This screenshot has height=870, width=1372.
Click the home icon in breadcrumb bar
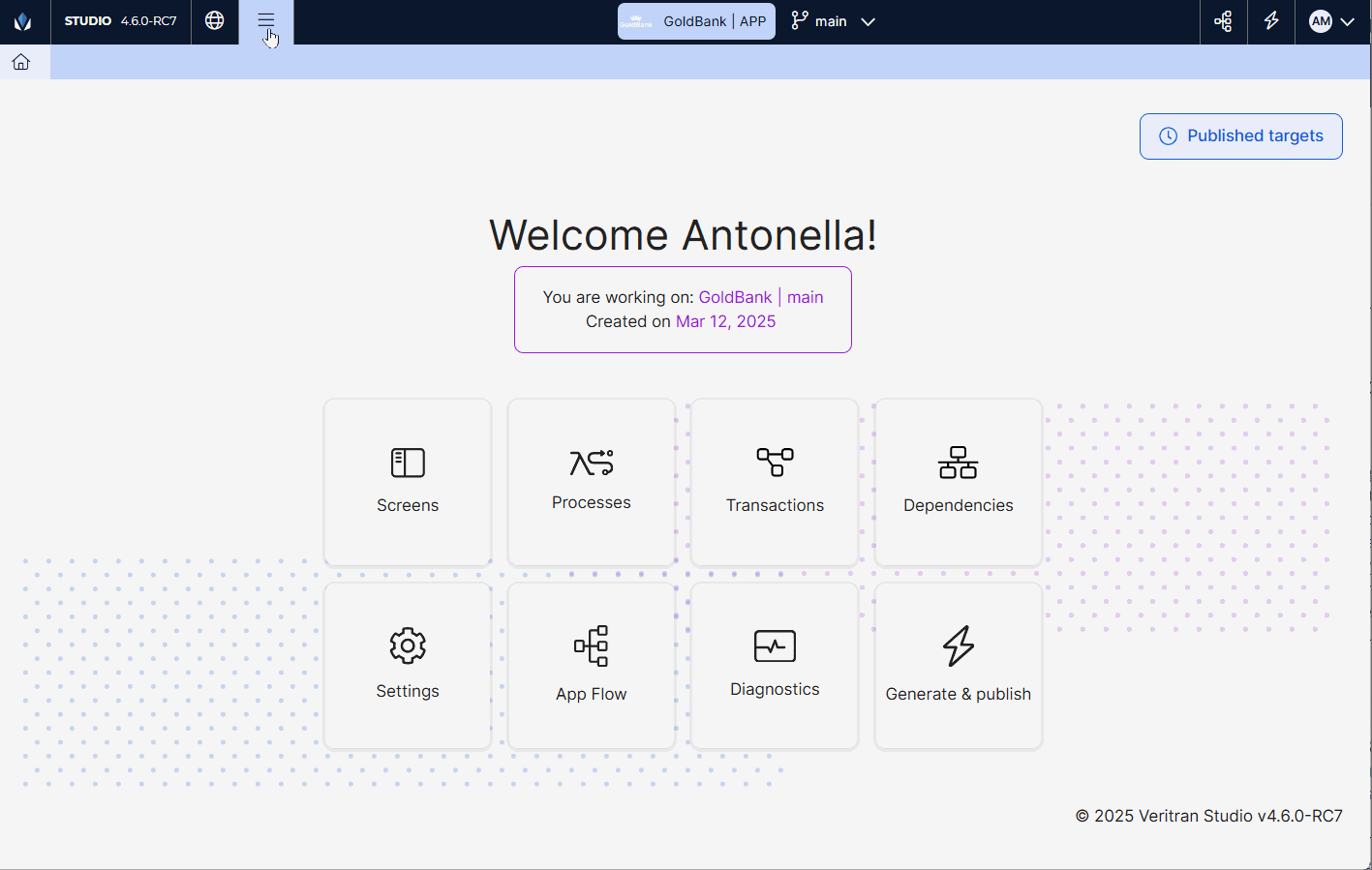21,62
